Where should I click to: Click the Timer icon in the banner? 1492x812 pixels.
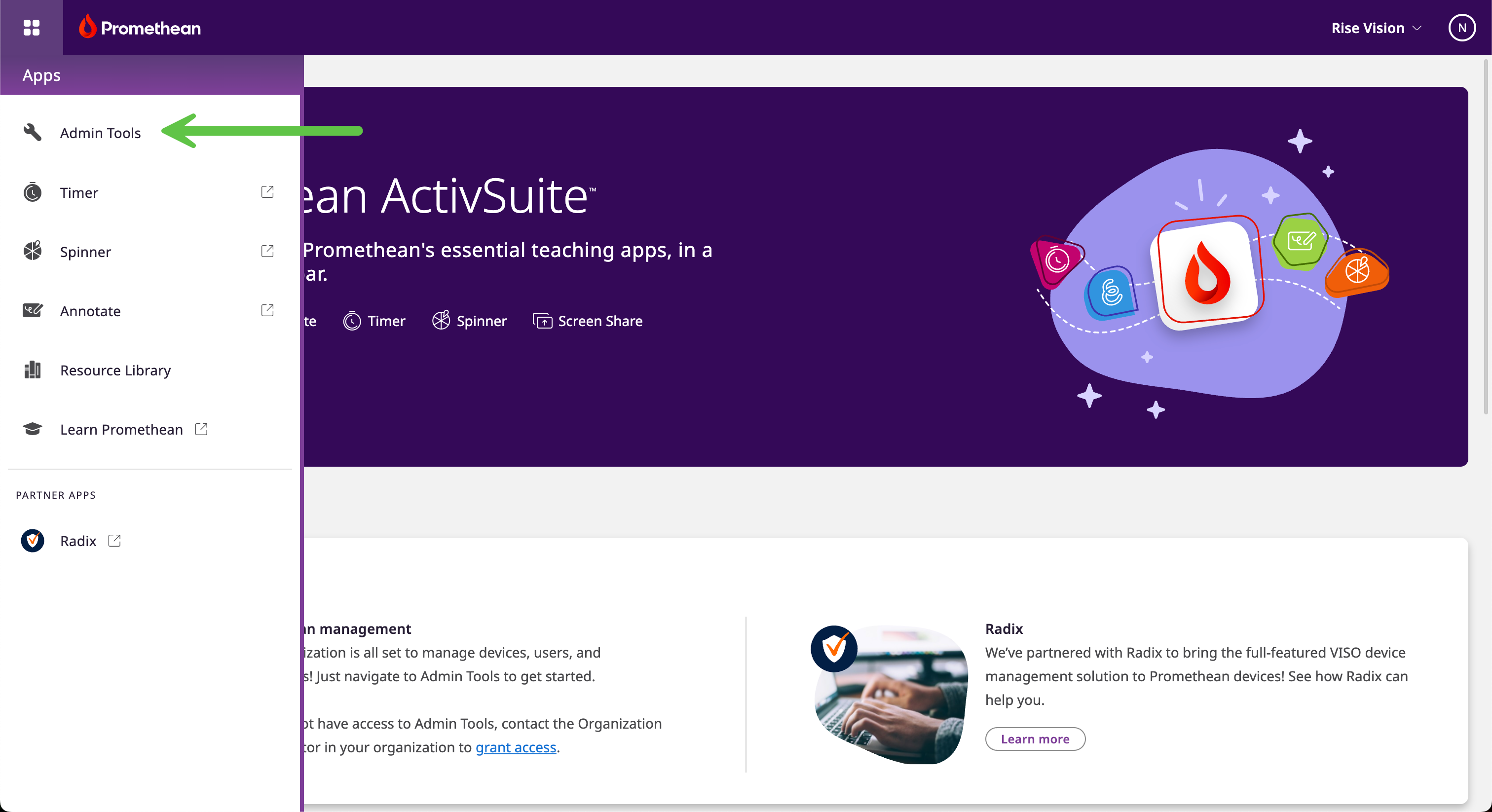(352, 321)
